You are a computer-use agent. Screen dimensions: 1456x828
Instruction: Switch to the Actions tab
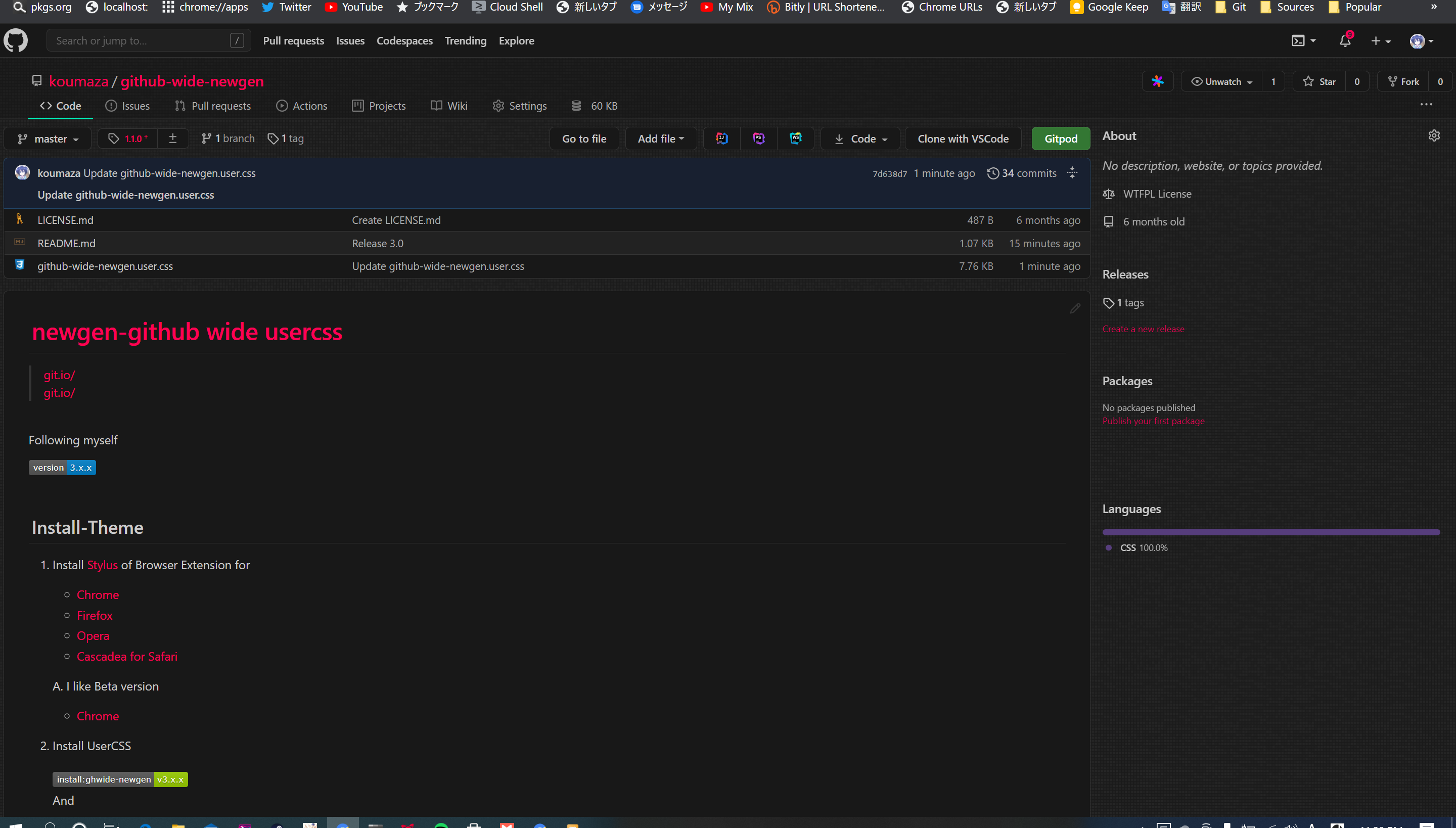301,106
